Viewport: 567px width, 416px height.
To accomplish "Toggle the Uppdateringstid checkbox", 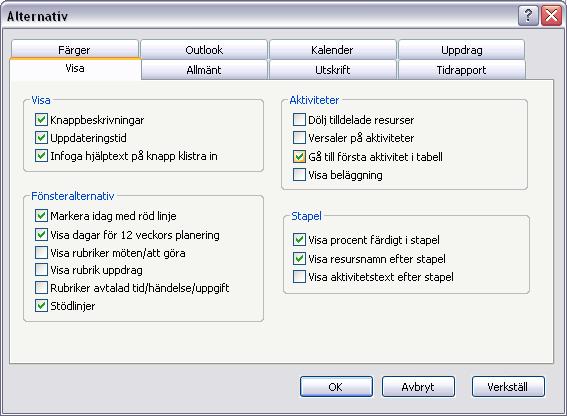I will (x=41, y=137).
